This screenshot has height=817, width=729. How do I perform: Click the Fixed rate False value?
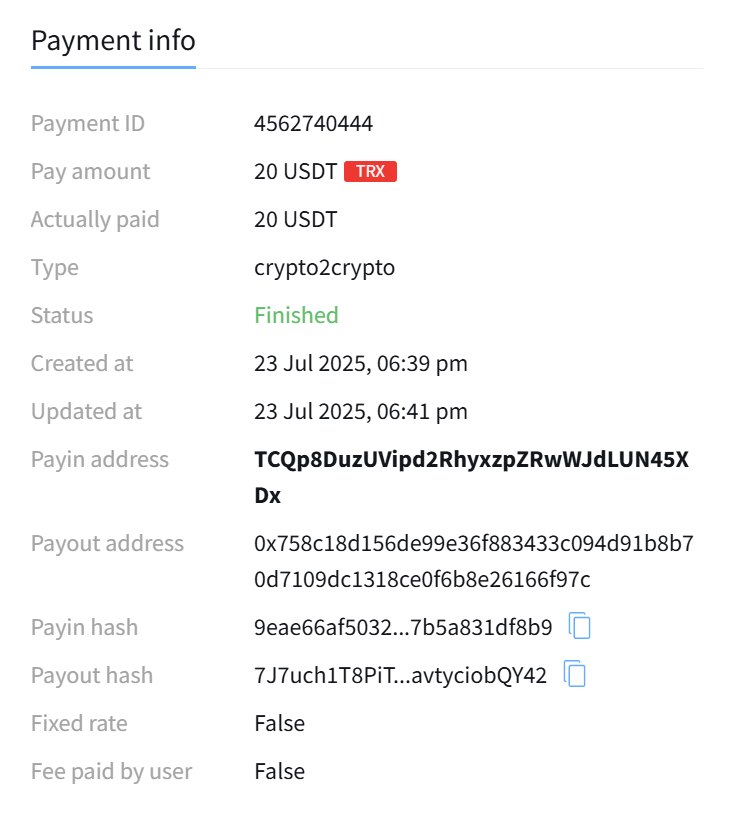click(279, 723)
